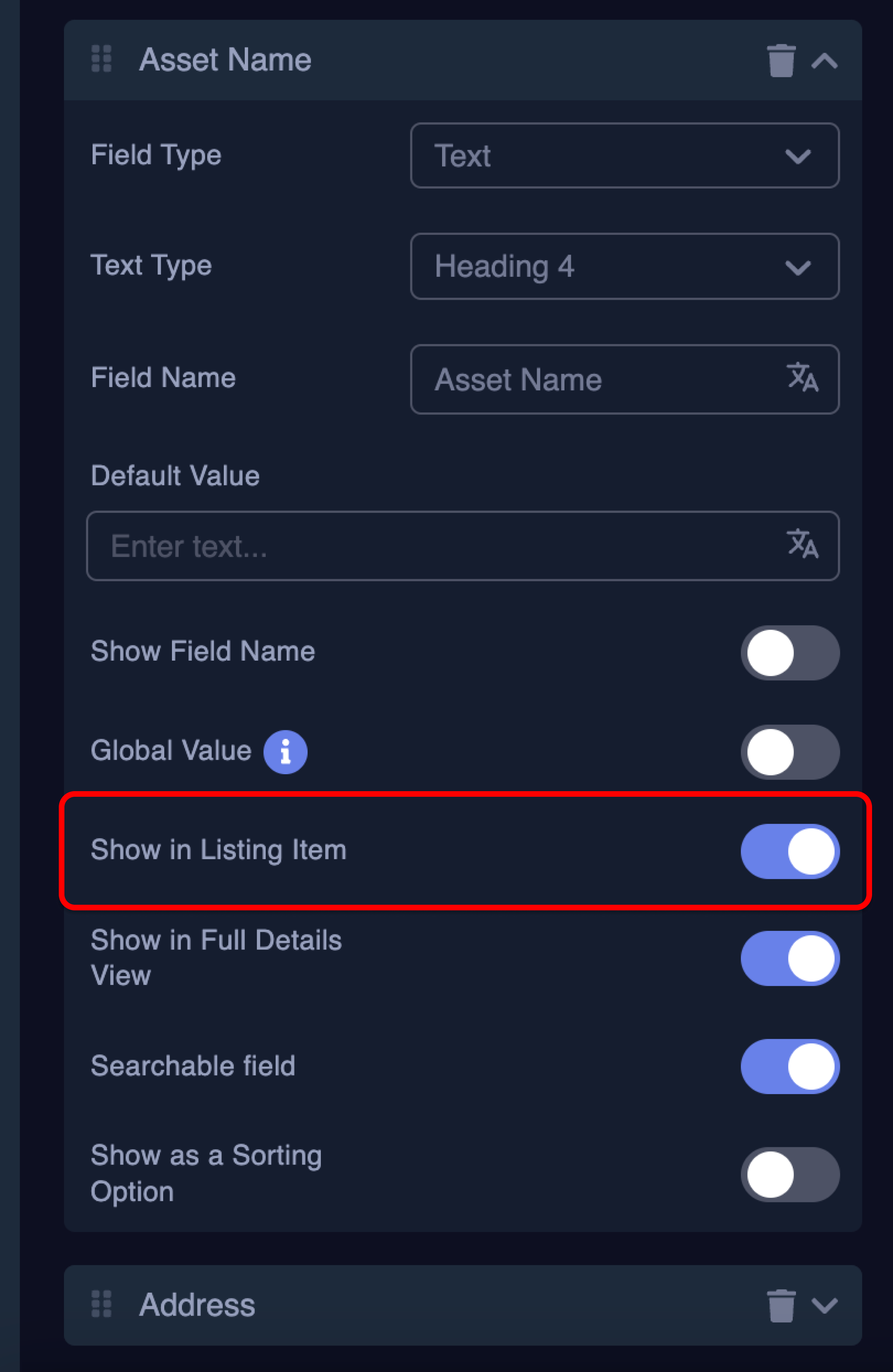Disable the Searchable field toggle
Image resolution: width=893 pixels, height=1372 pixels.
(790, 1066)
